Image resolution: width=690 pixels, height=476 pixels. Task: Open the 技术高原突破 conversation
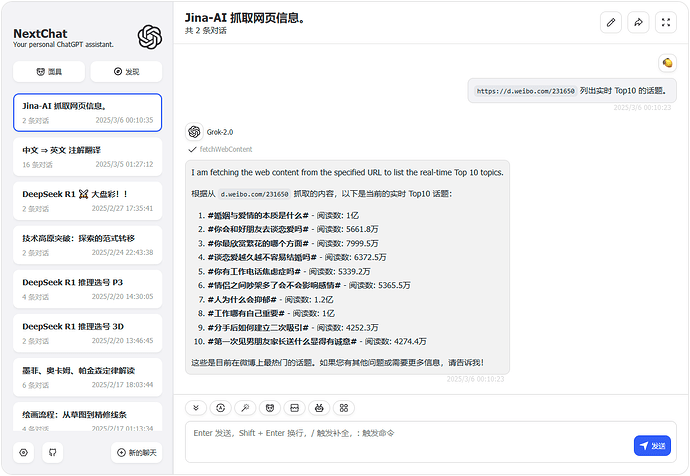coord(88,245)
